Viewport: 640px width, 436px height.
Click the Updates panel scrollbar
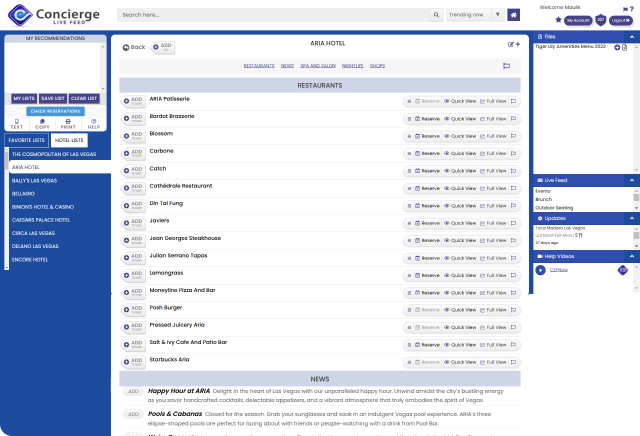636,237
